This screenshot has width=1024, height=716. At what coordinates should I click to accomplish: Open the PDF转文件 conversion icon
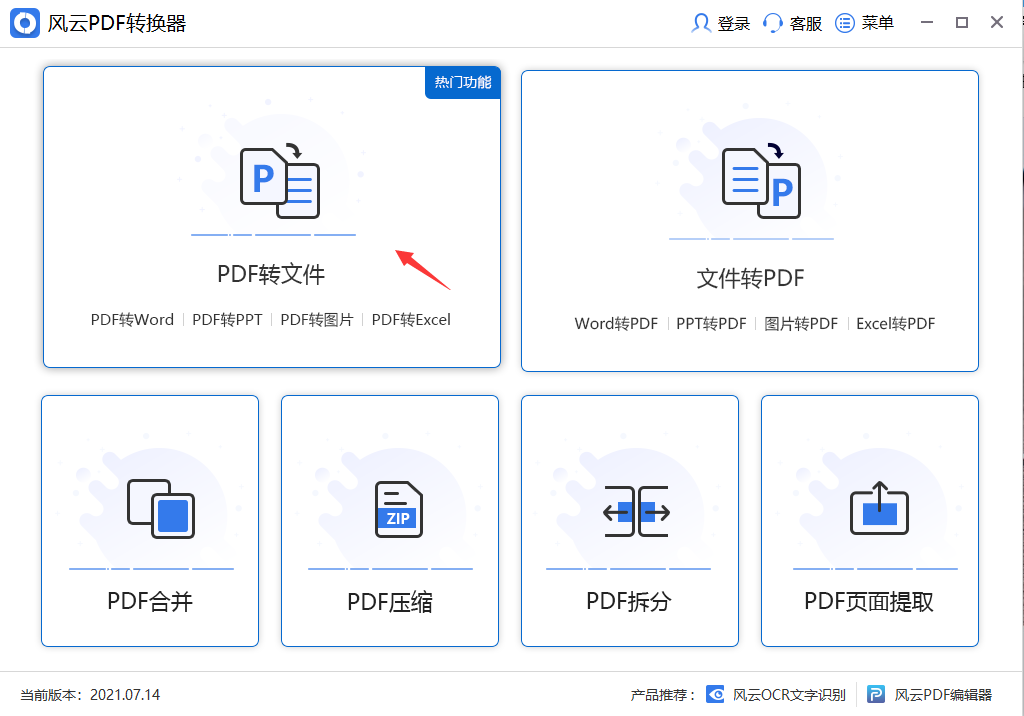pos(280,180)
